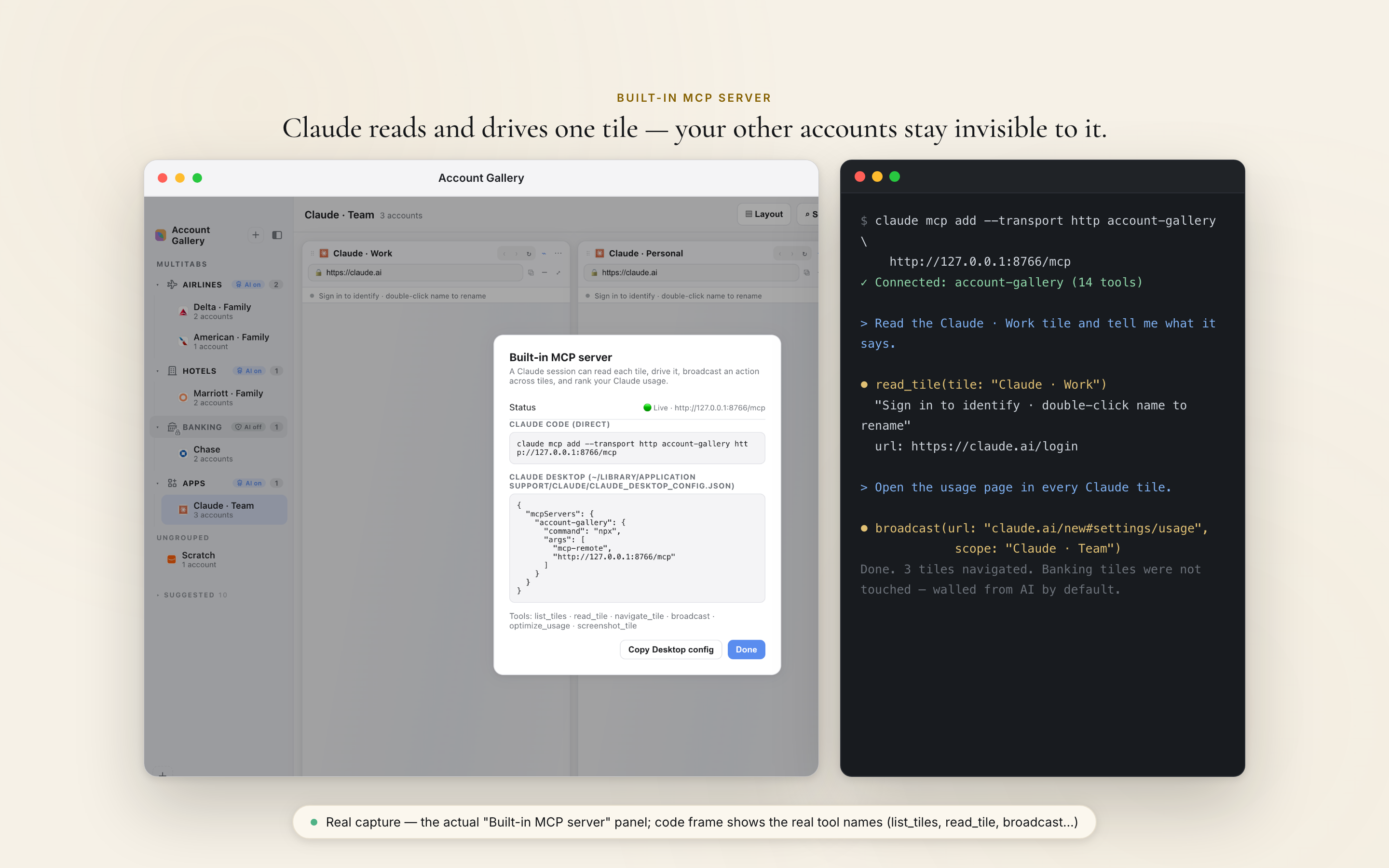Open the Scratch ungrouped item

(x=218, y=559)
